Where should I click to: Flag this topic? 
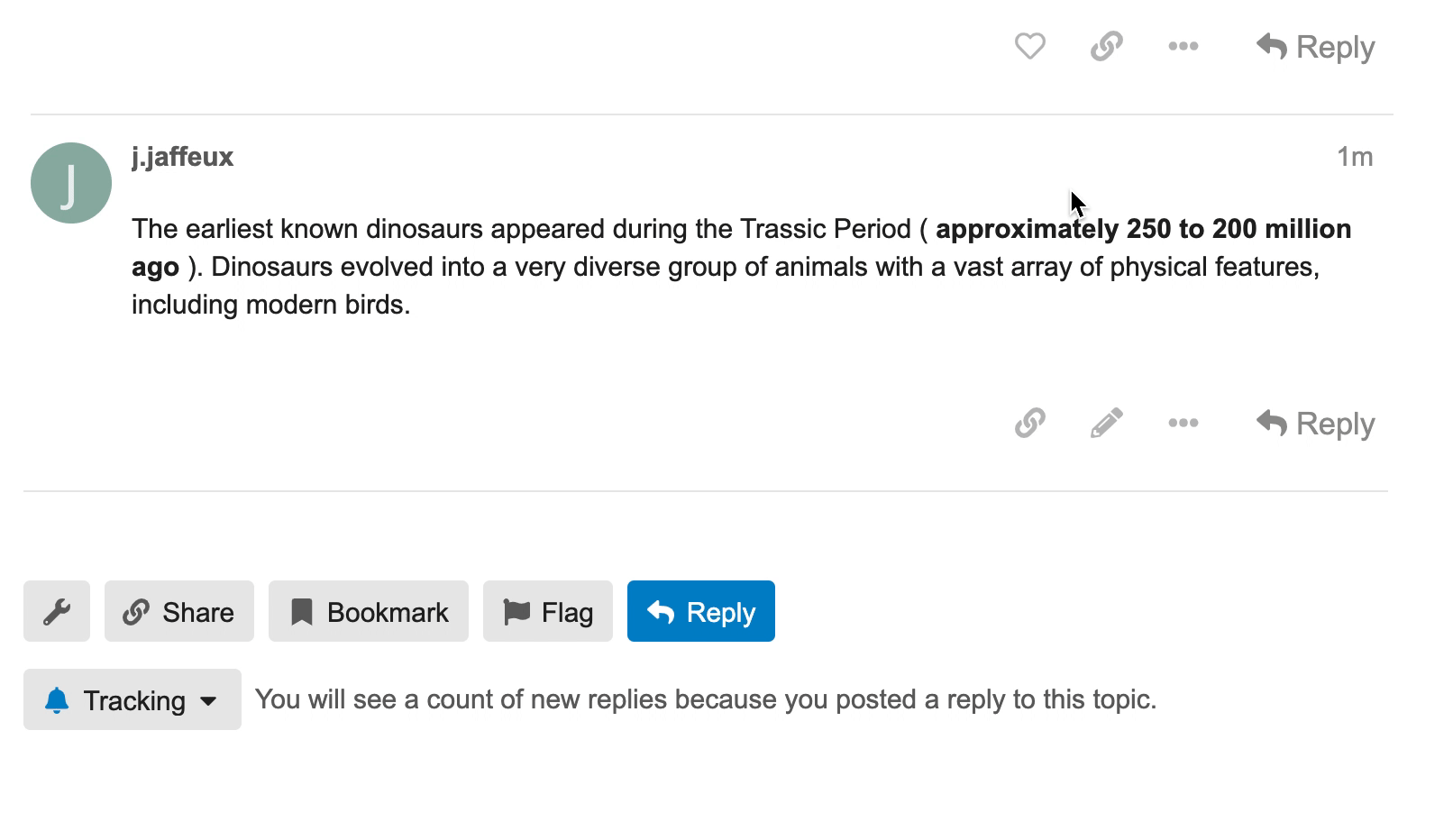(548, 612)
